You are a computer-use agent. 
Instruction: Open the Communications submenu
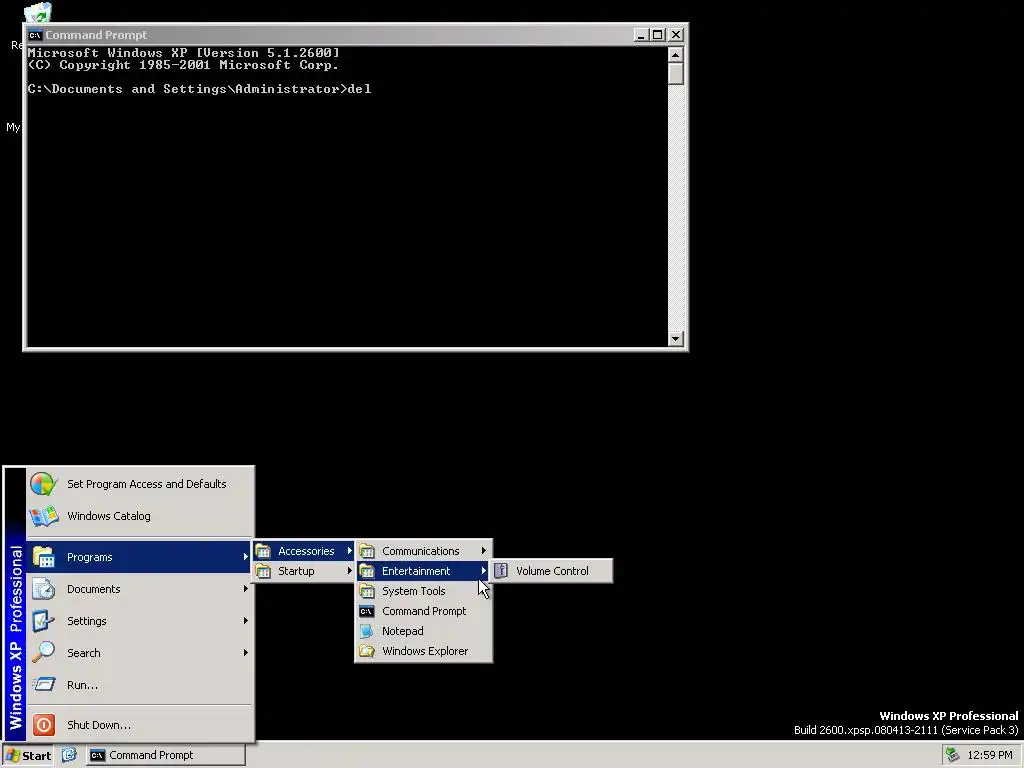click(x=423, y=551)
